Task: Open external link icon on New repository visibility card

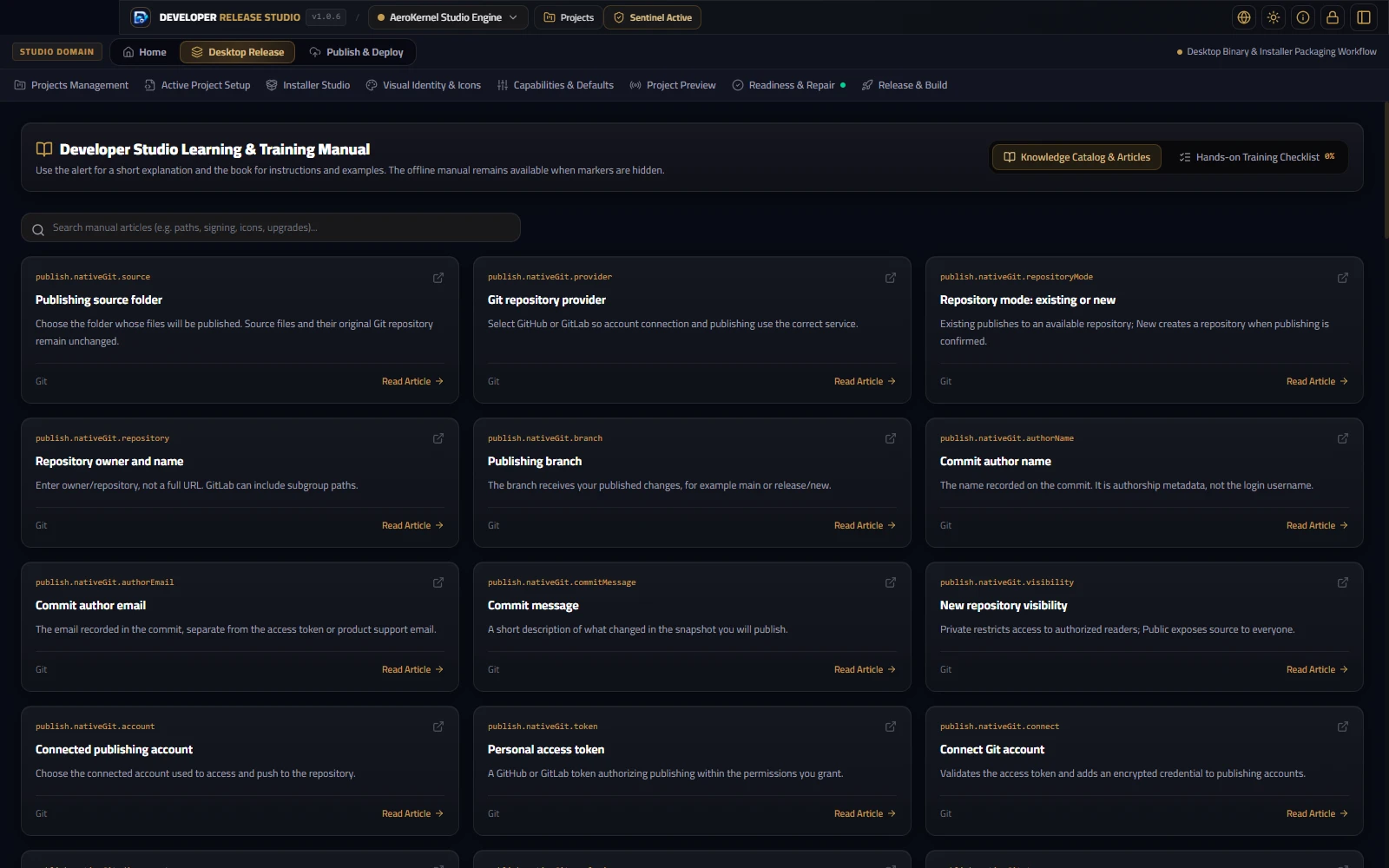Action: pos(1343,583)
